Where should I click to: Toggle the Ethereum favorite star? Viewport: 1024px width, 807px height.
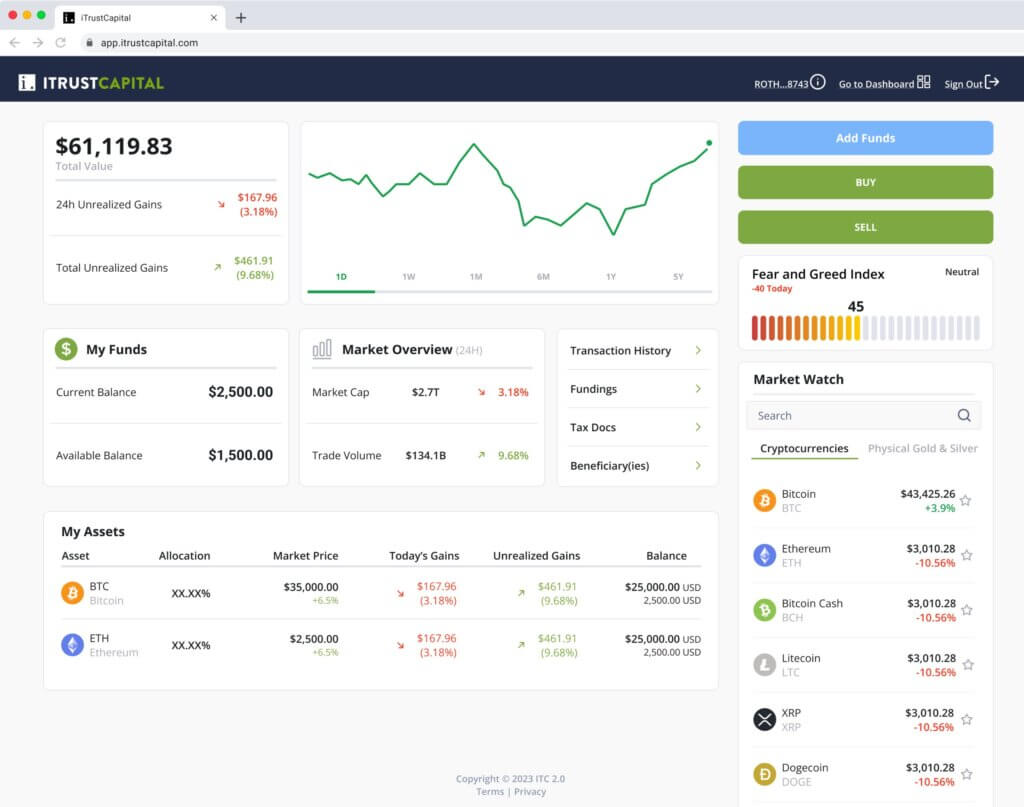click(x=966, y=554)
